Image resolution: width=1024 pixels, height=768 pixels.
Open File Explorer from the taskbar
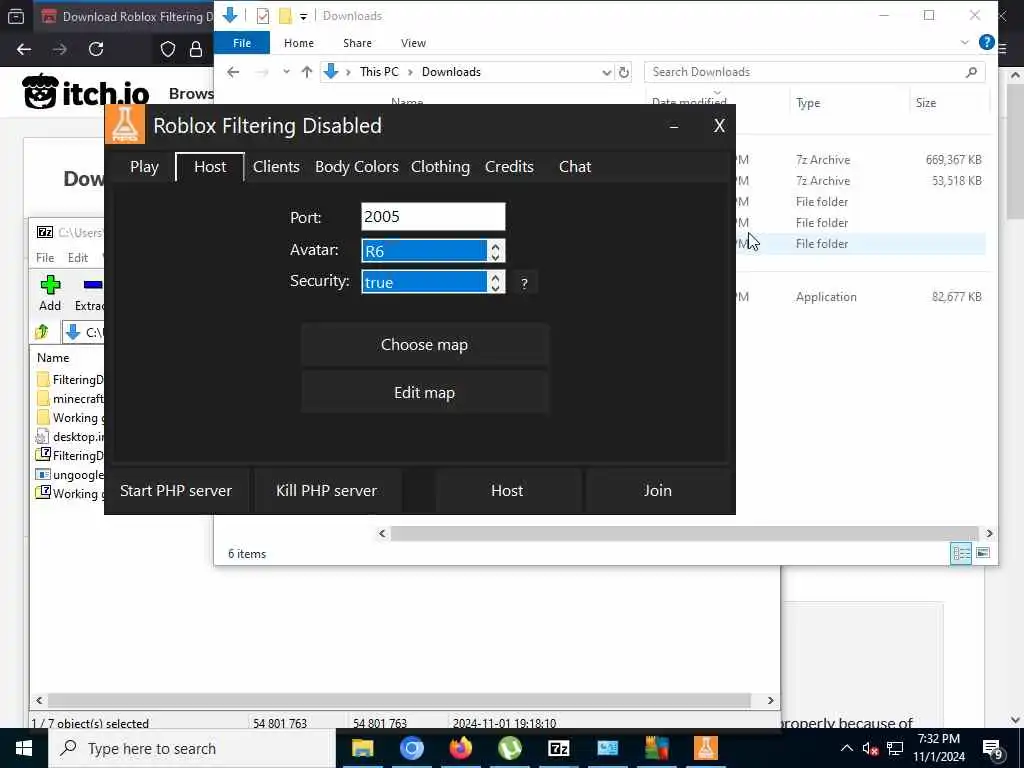pyautogui.click(x=362, y=748)
